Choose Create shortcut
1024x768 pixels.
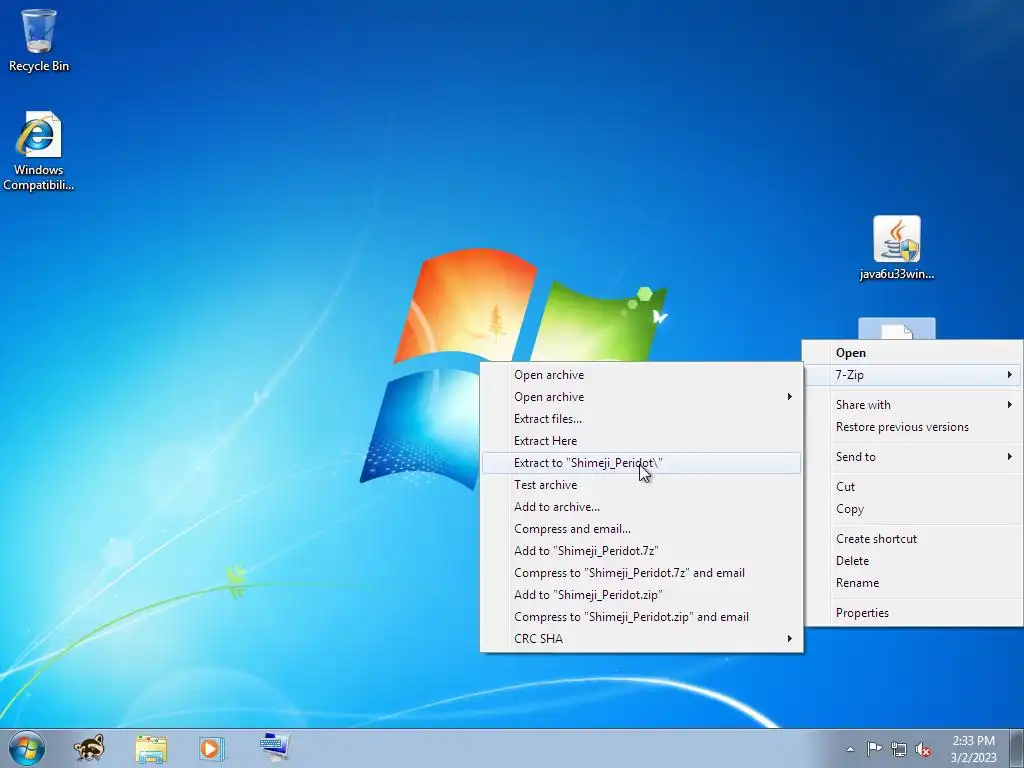click(x=913, y=539)
